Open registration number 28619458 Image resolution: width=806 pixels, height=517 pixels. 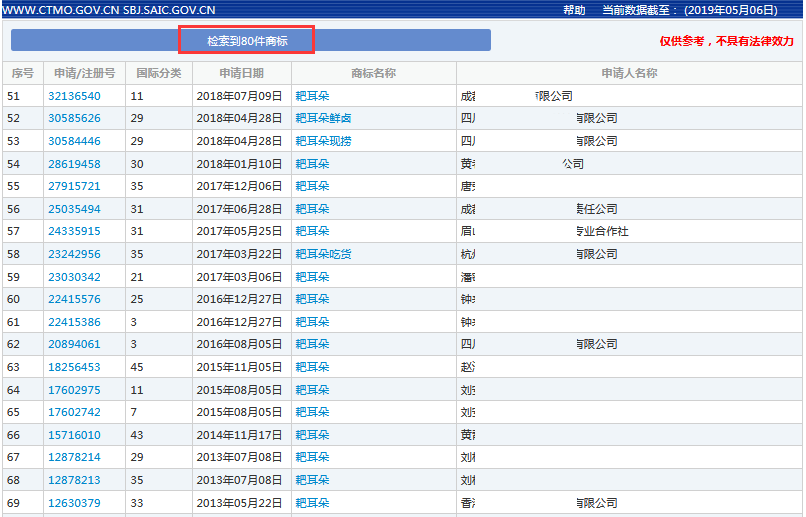(75, 164)
